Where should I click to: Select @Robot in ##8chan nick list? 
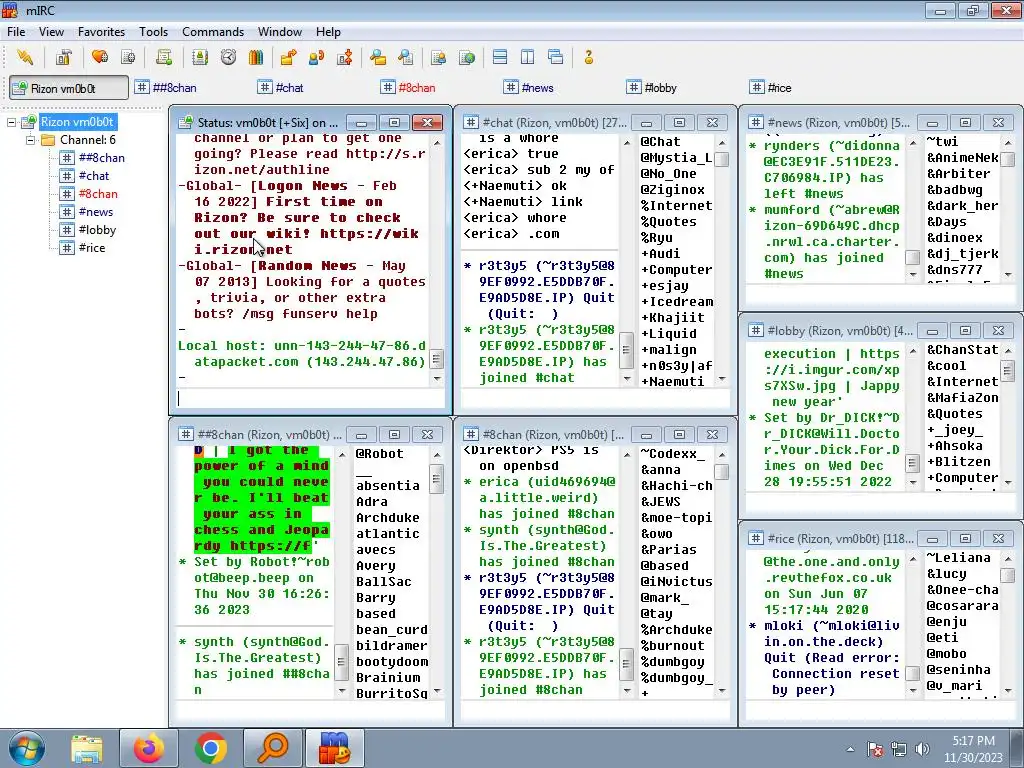379,453
